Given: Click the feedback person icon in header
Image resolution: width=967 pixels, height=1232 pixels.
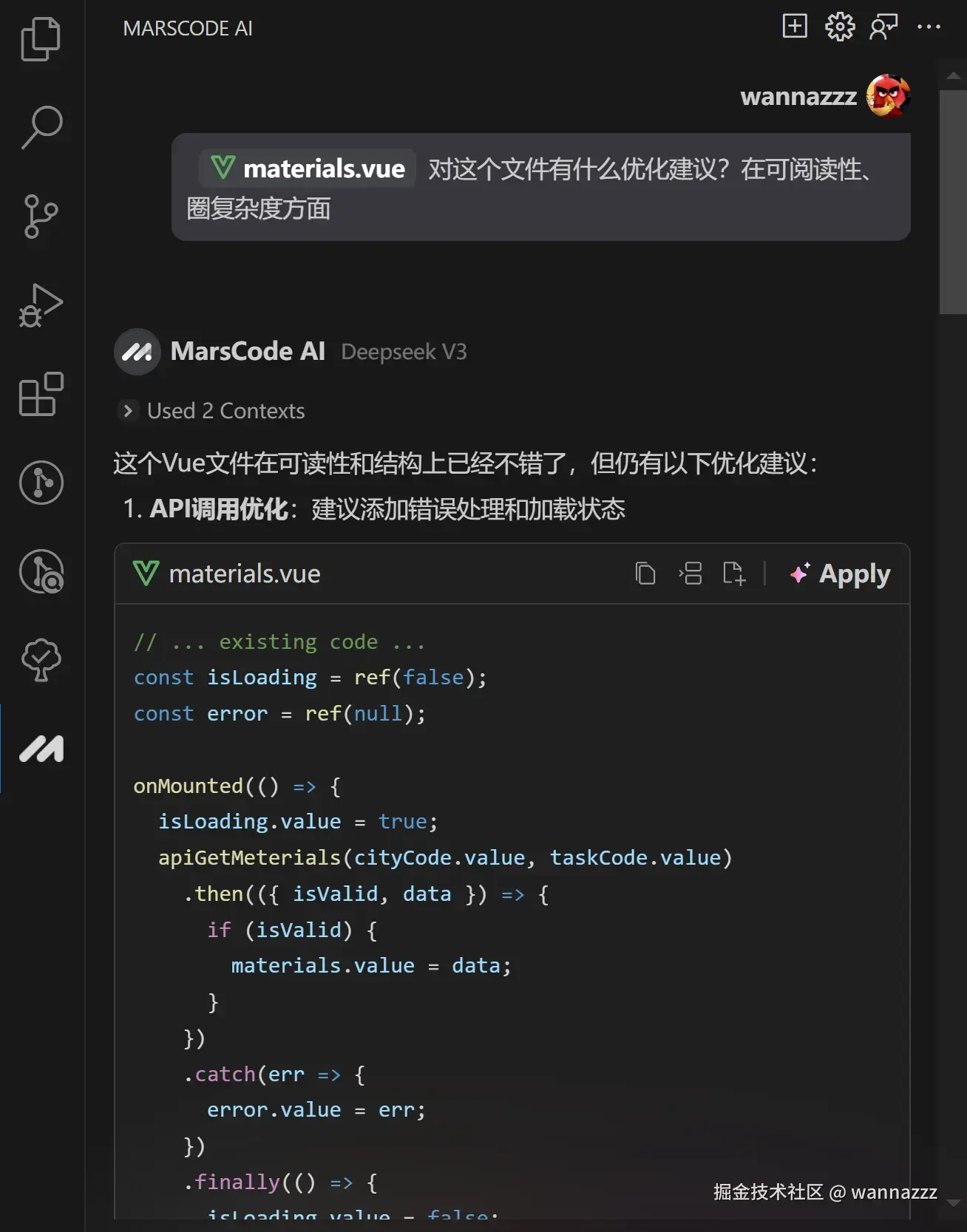Looking at the screenshot, I should (x=883, y=27).
